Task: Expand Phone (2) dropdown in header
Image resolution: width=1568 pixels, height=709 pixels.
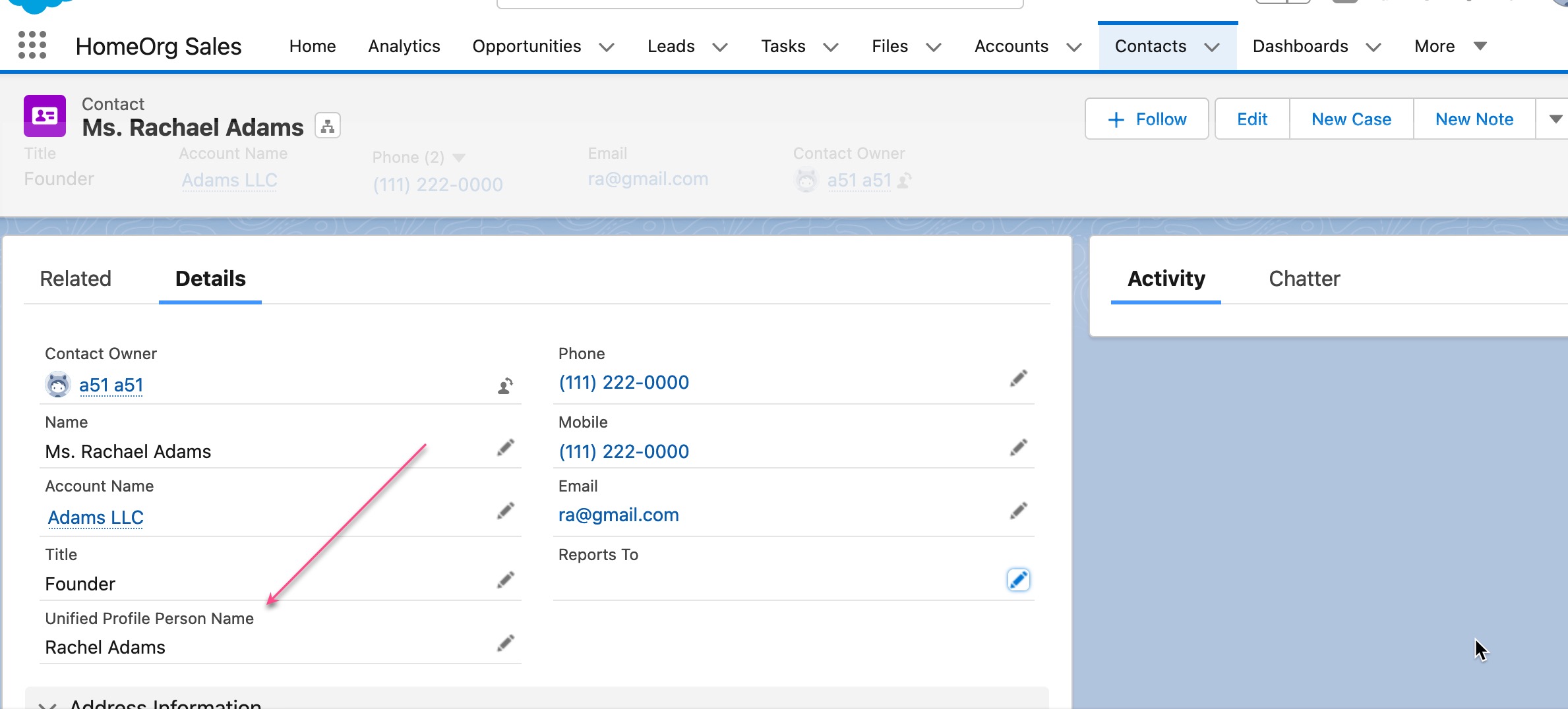Action: [459, 157]
